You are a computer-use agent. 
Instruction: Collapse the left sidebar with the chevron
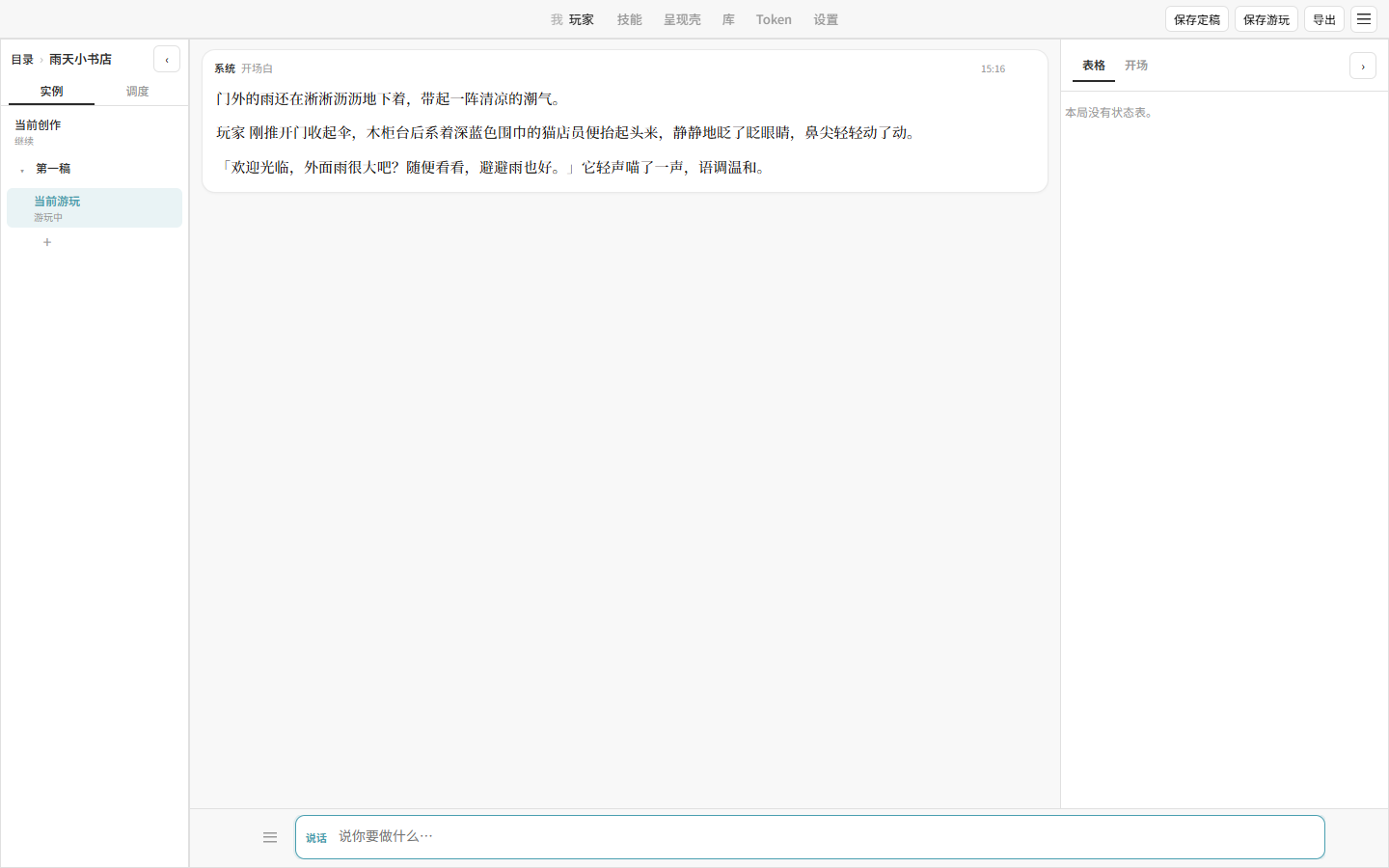pyautogui.click(x=167, y=60)
